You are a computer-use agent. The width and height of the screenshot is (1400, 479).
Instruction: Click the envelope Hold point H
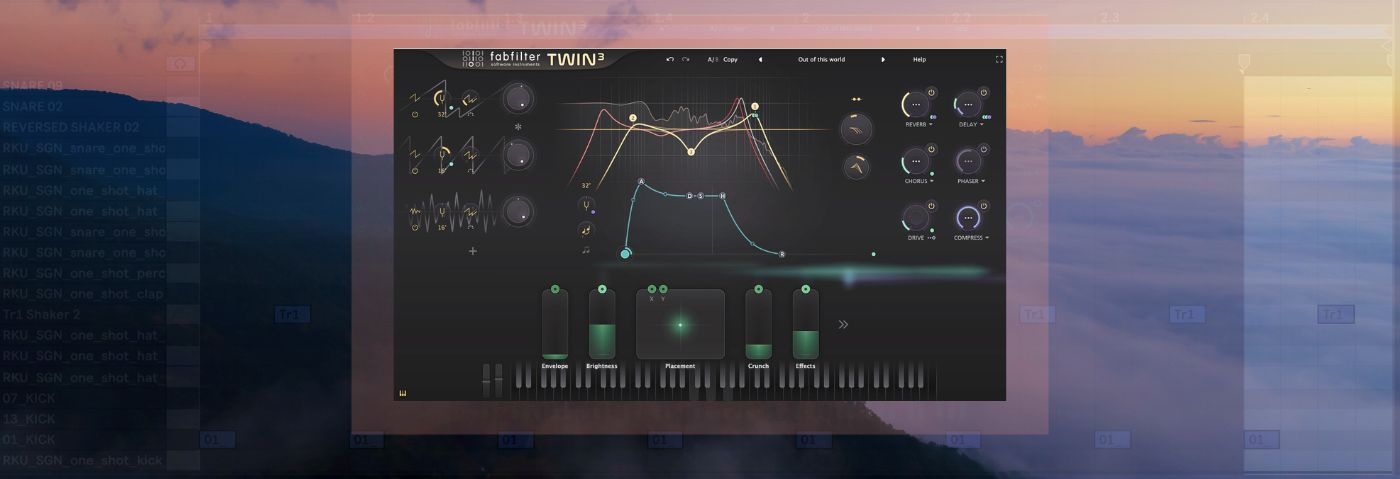pos(722,196)
